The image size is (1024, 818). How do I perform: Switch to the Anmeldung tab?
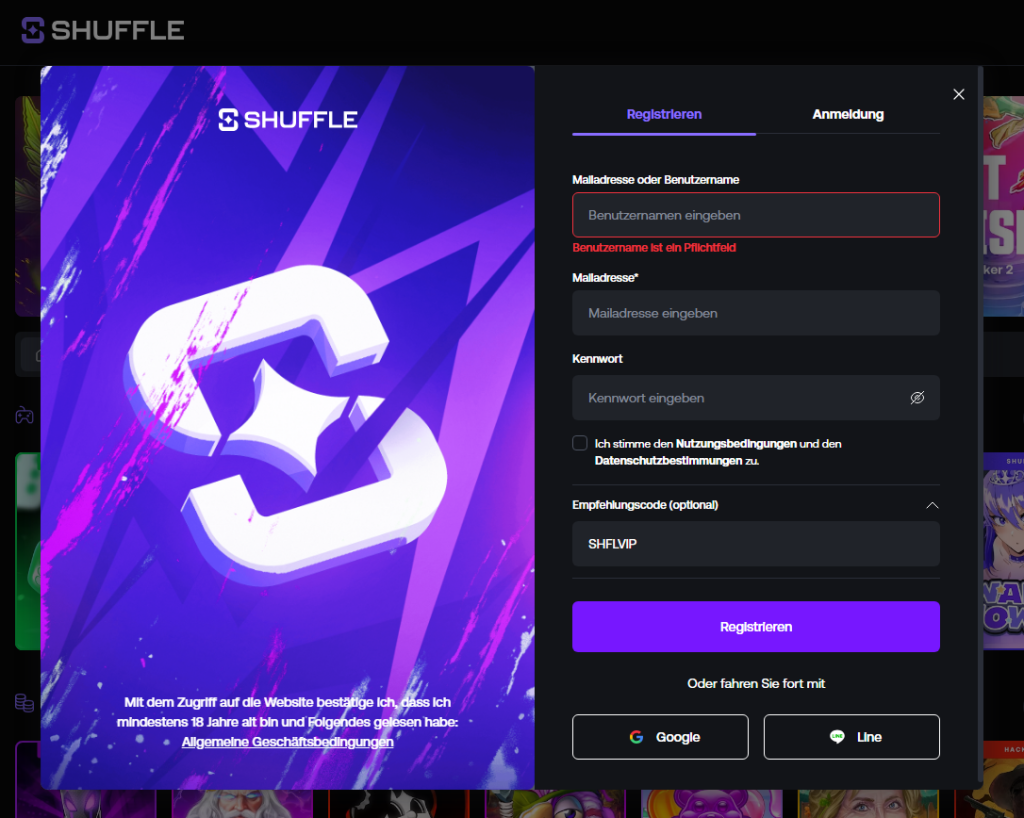[x=848, y=114]
